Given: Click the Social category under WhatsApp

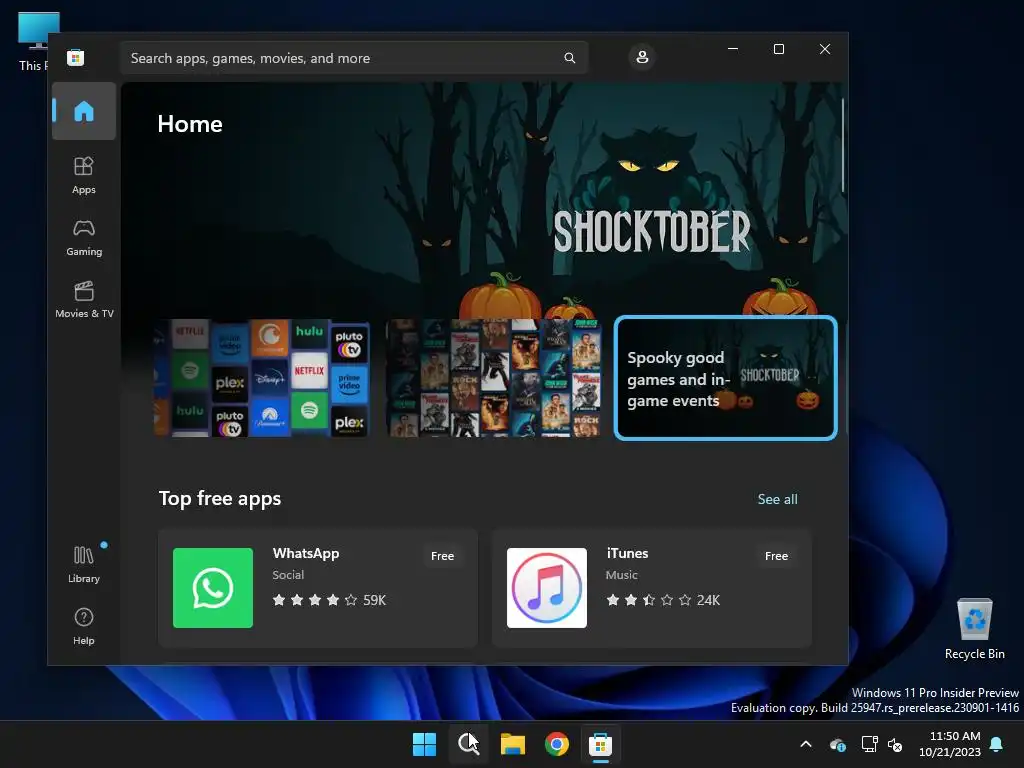Looking at the screenshot, I should tap(288, 575).
